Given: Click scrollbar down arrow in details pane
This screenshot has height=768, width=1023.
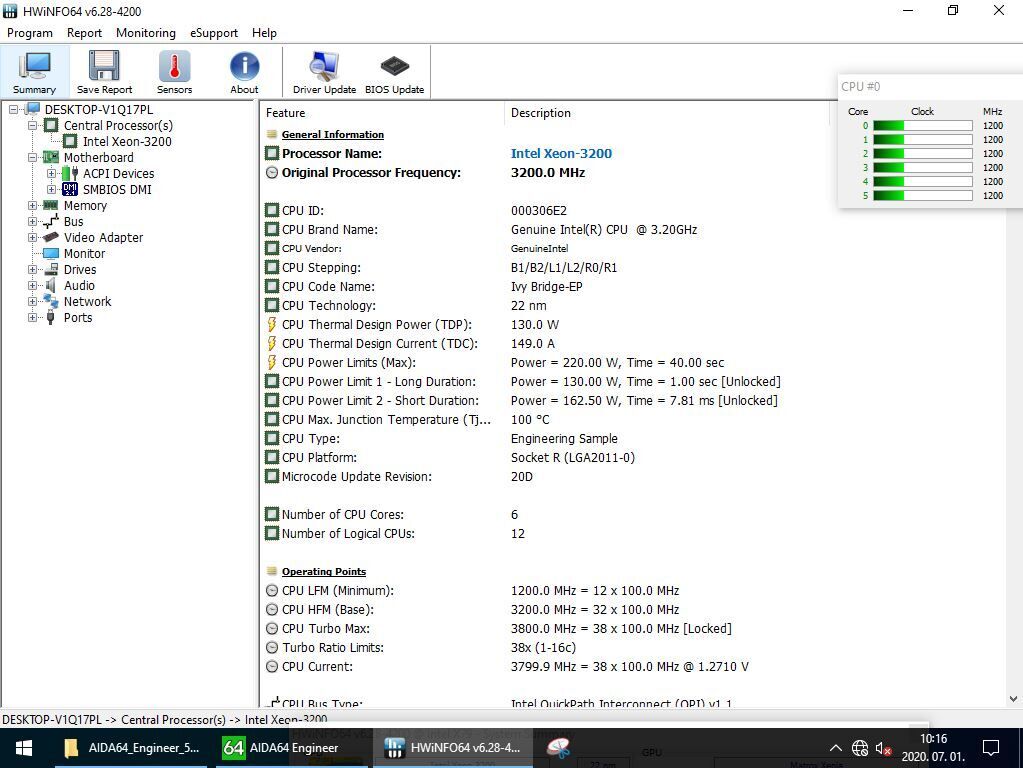Looking at the screenshot, I should [1013, 698].
